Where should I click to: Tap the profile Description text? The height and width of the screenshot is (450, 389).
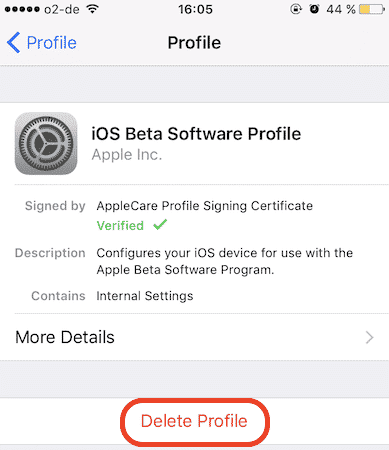pyautogui.click(x=225, y=261)
